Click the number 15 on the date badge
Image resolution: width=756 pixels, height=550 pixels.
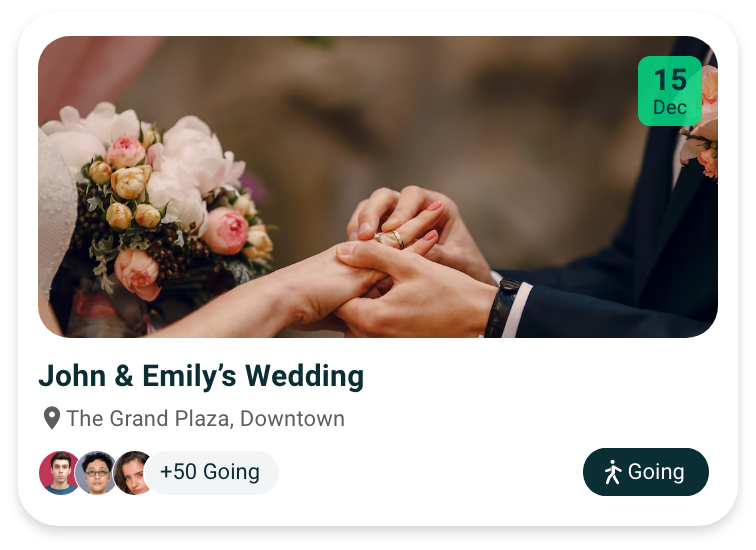click(x=670, y=80)
